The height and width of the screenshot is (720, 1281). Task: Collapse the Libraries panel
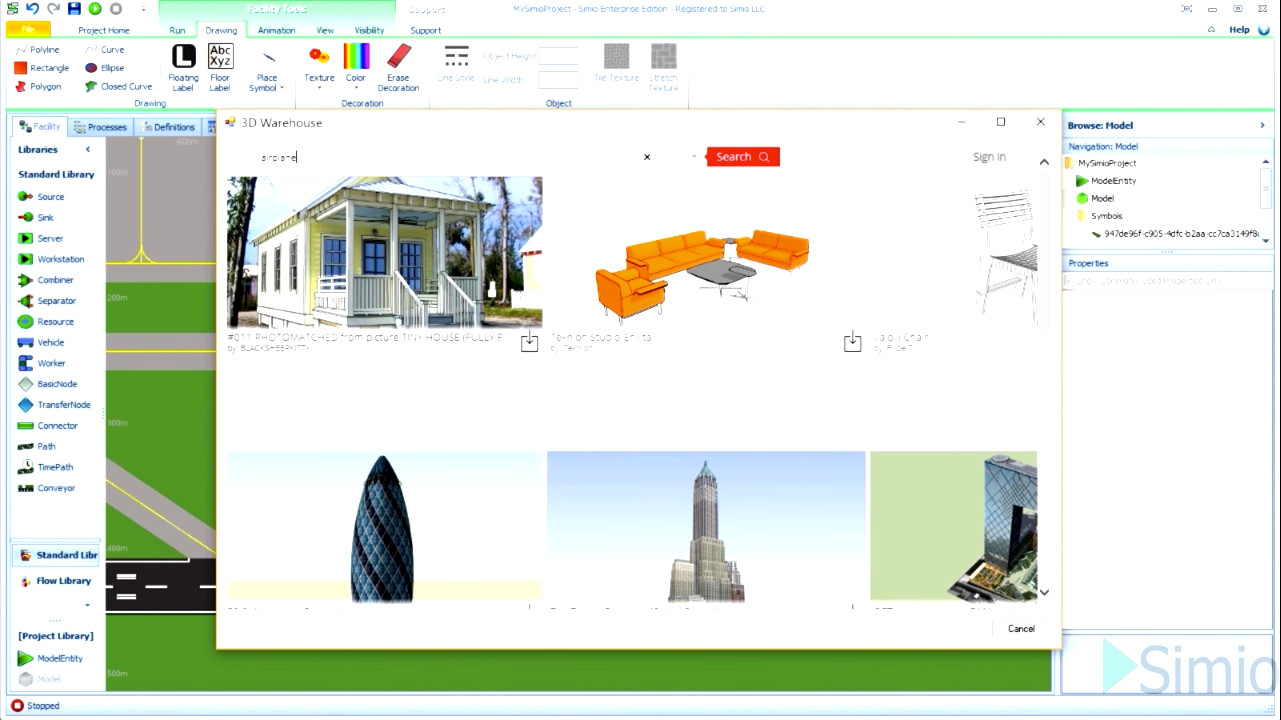pyautogui.click(x=87, y=149)
